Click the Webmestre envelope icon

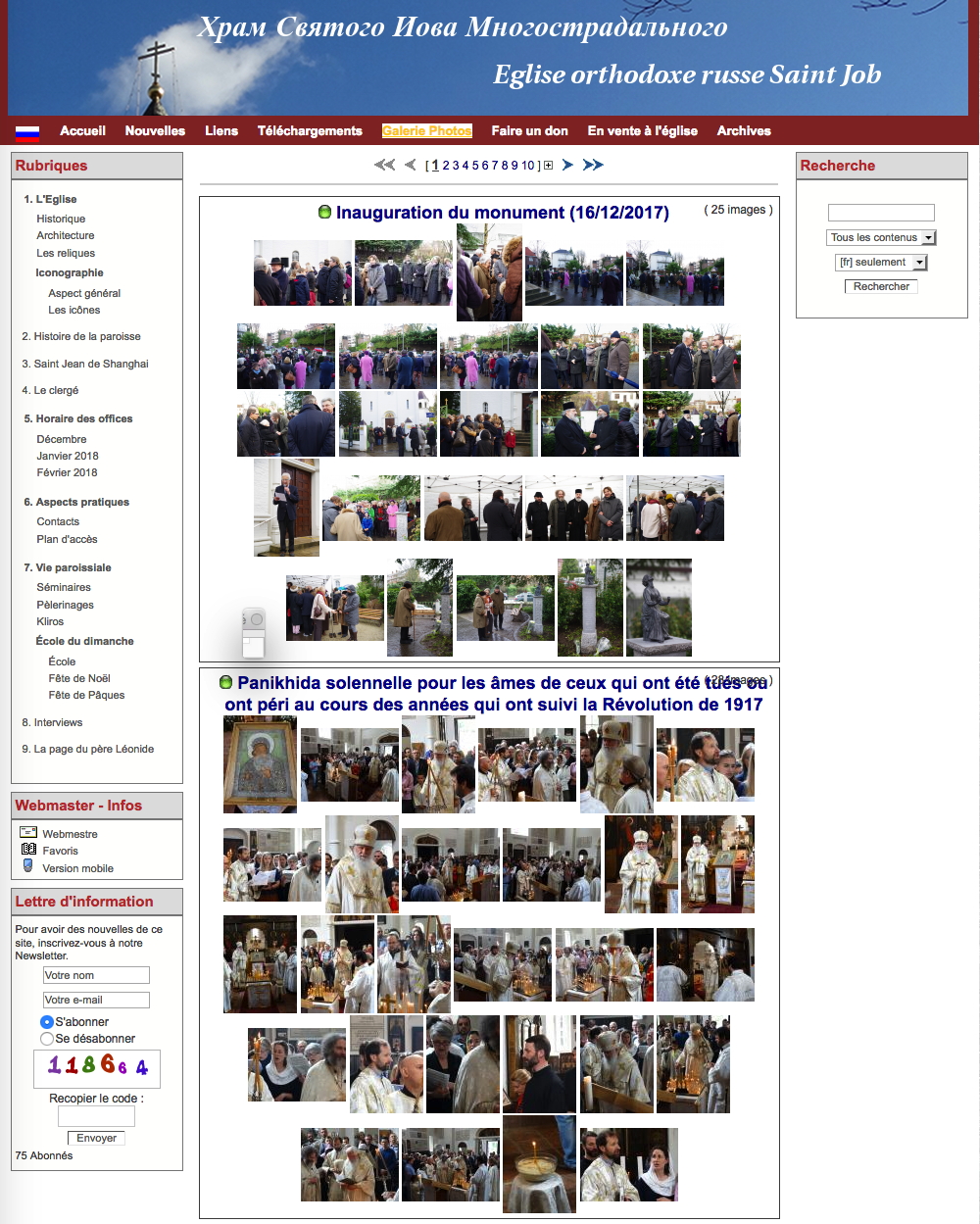(28, 833)
